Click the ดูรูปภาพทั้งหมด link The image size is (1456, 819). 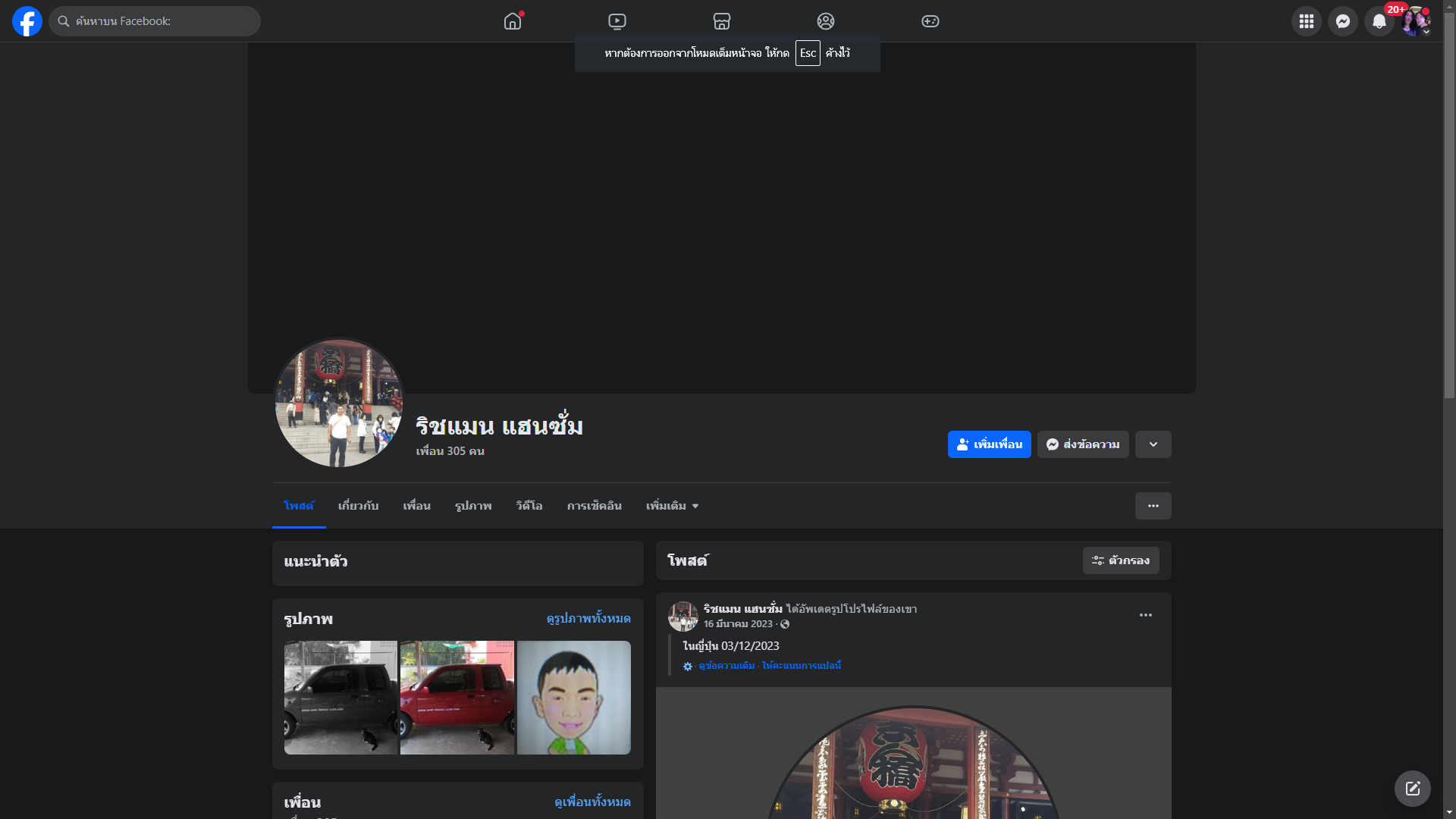pos(588,619)
